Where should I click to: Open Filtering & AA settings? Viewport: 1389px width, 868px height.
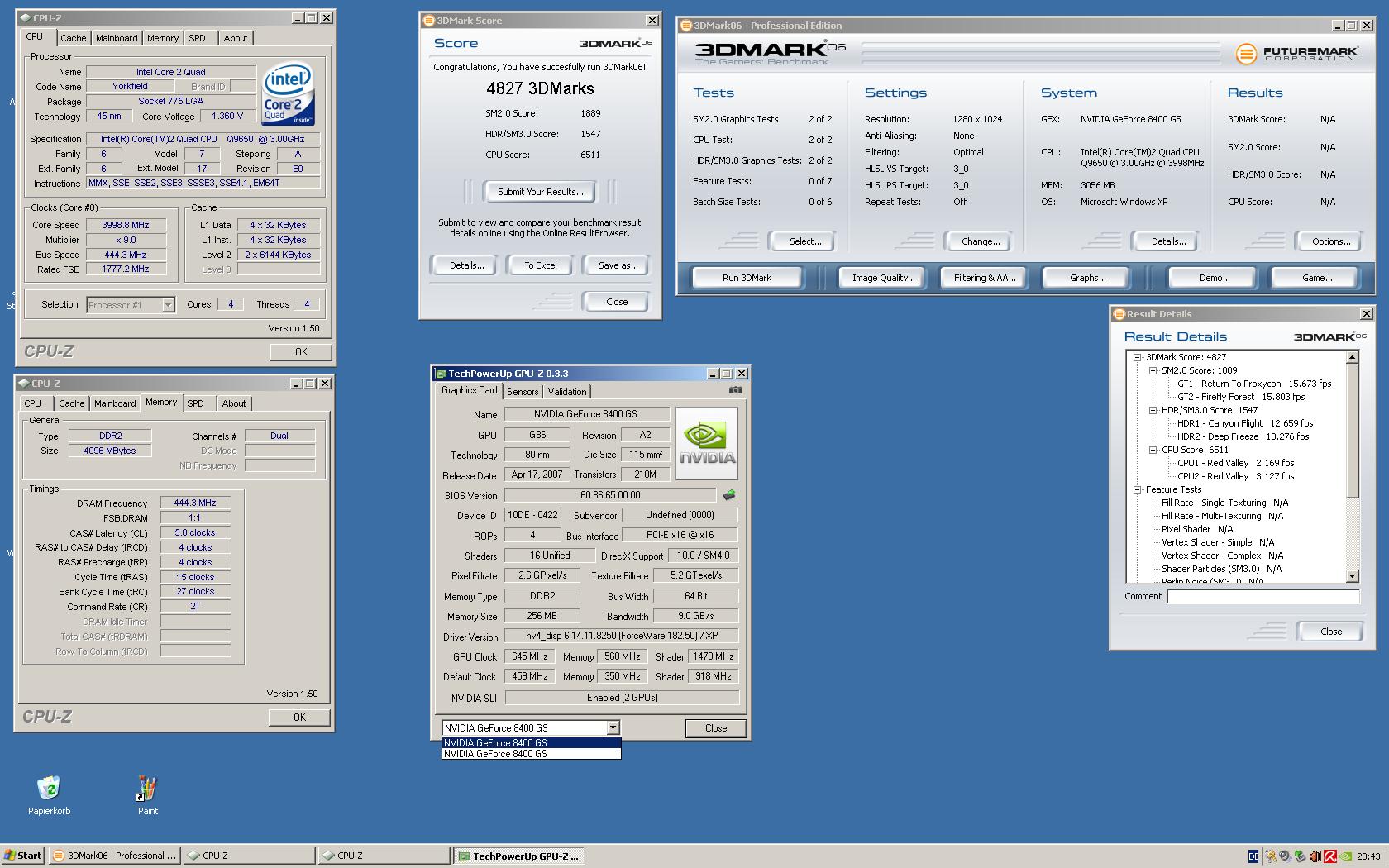tap(984, 278)
